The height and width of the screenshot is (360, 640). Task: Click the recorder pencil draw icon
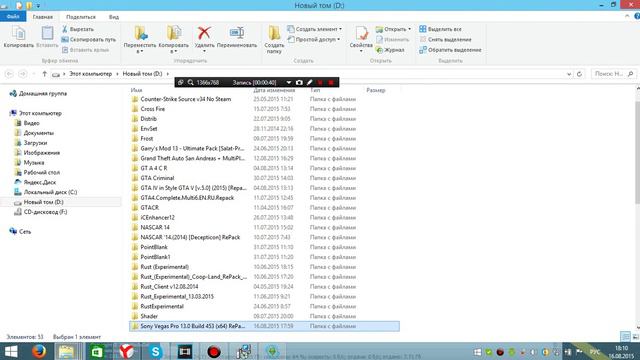(x=310, y=82)
